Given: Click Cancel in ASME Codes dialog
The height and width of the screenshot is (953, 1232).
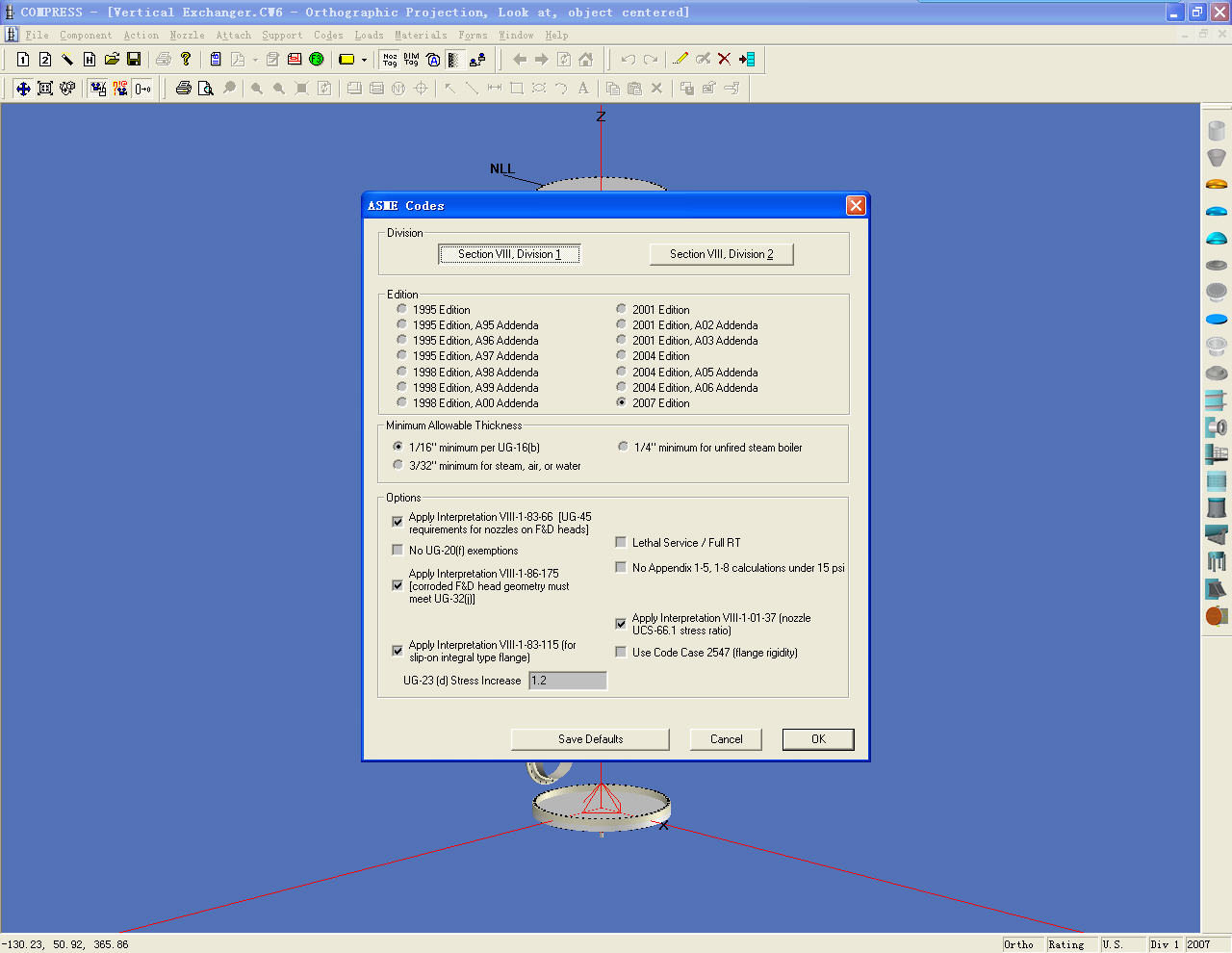Looking at the screenshot, I should 727,739.
